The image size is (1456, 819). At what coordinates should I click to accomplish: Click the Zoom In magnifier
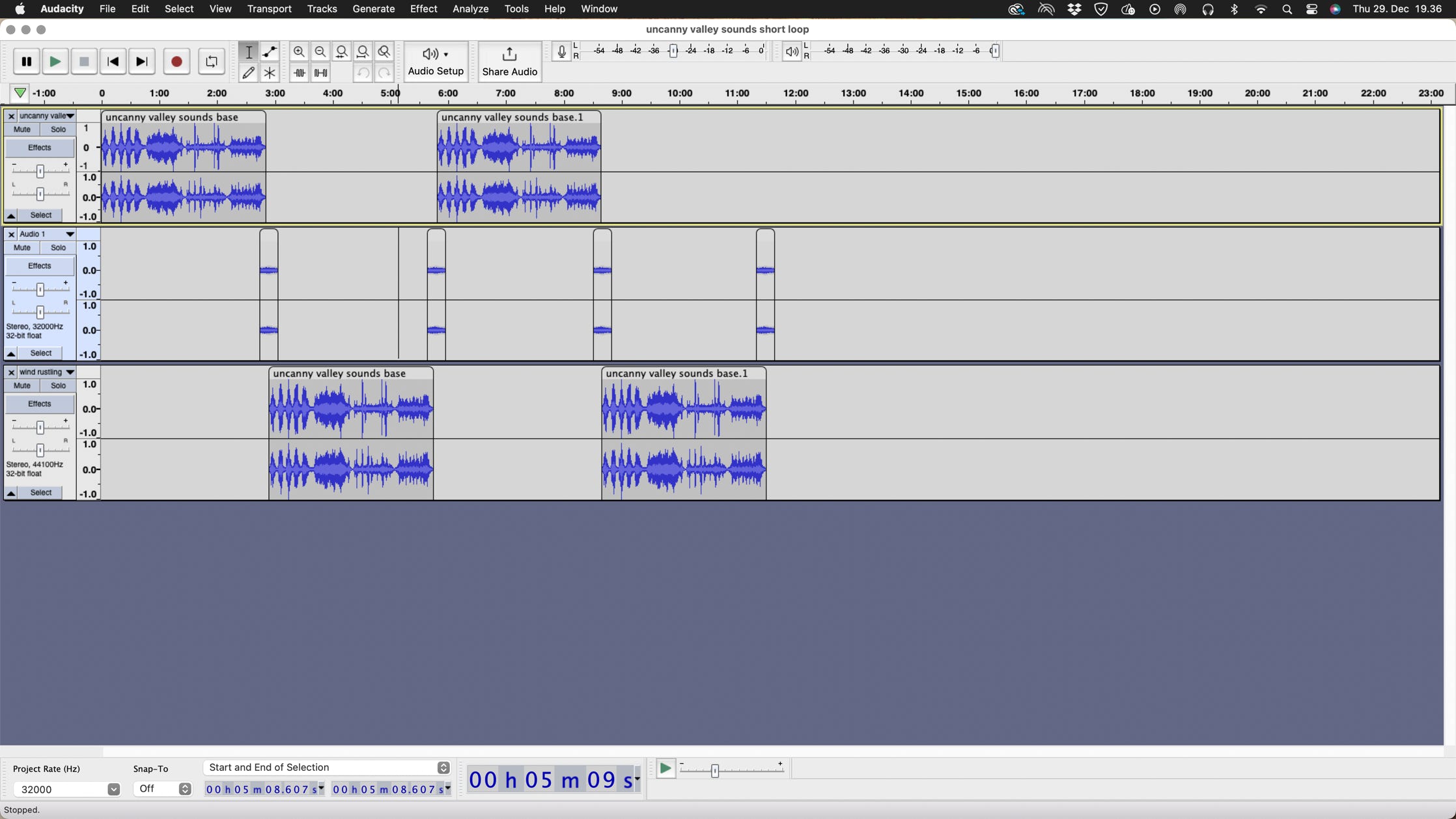(x=299, y=52)
